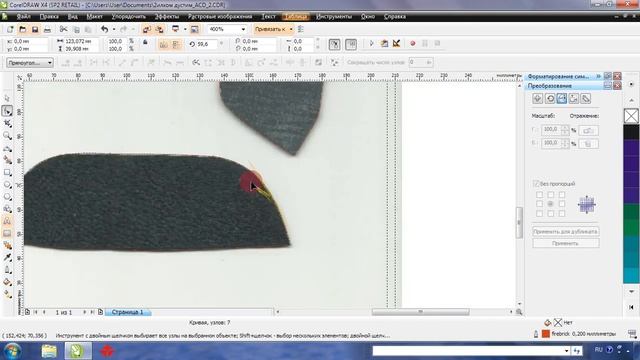Toggle horizontal mirror button in docker
The image size is (640, 360).
point(588,131)
